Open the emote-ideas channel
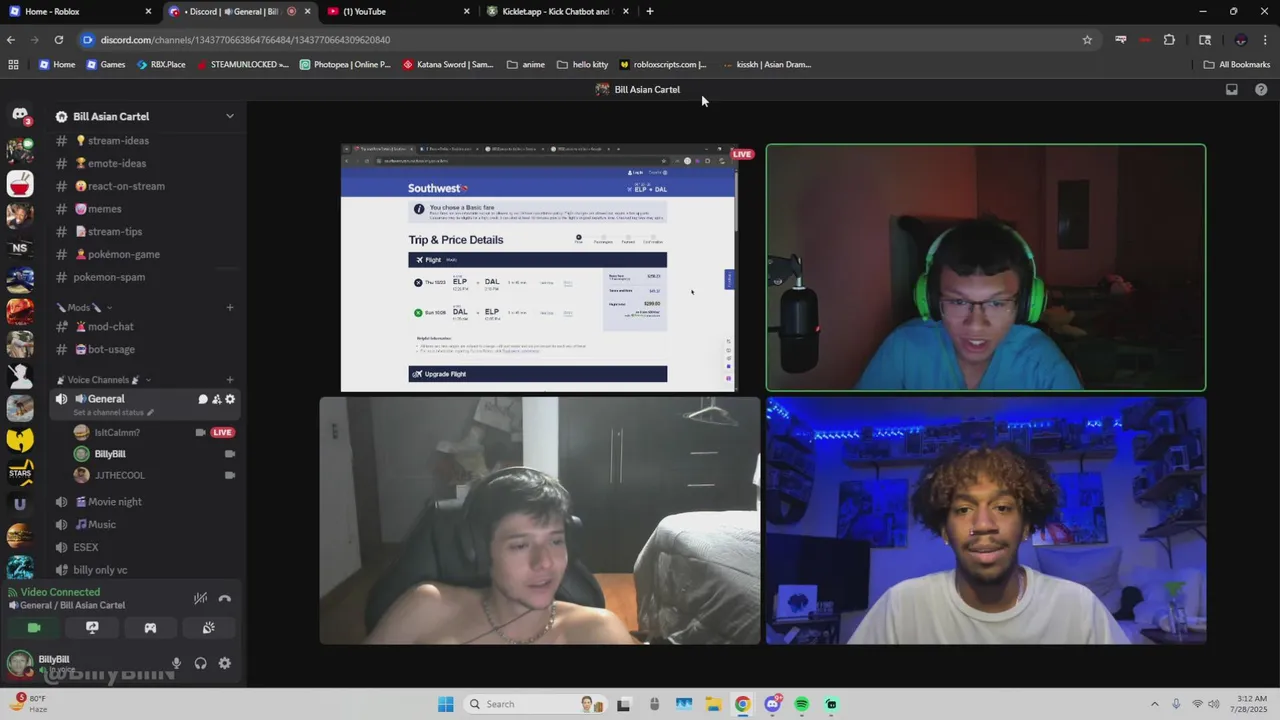Screen dimensions: 1280x720 tap(144, 163)
